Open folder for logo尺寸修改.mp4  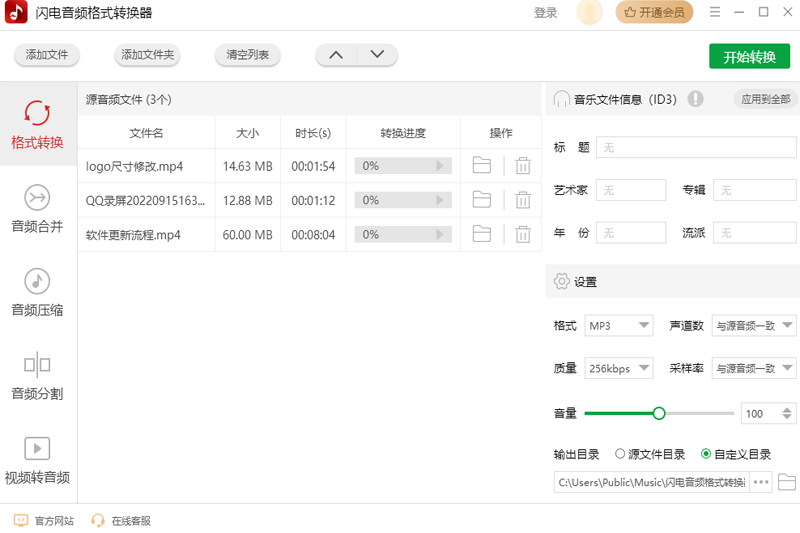482,165
